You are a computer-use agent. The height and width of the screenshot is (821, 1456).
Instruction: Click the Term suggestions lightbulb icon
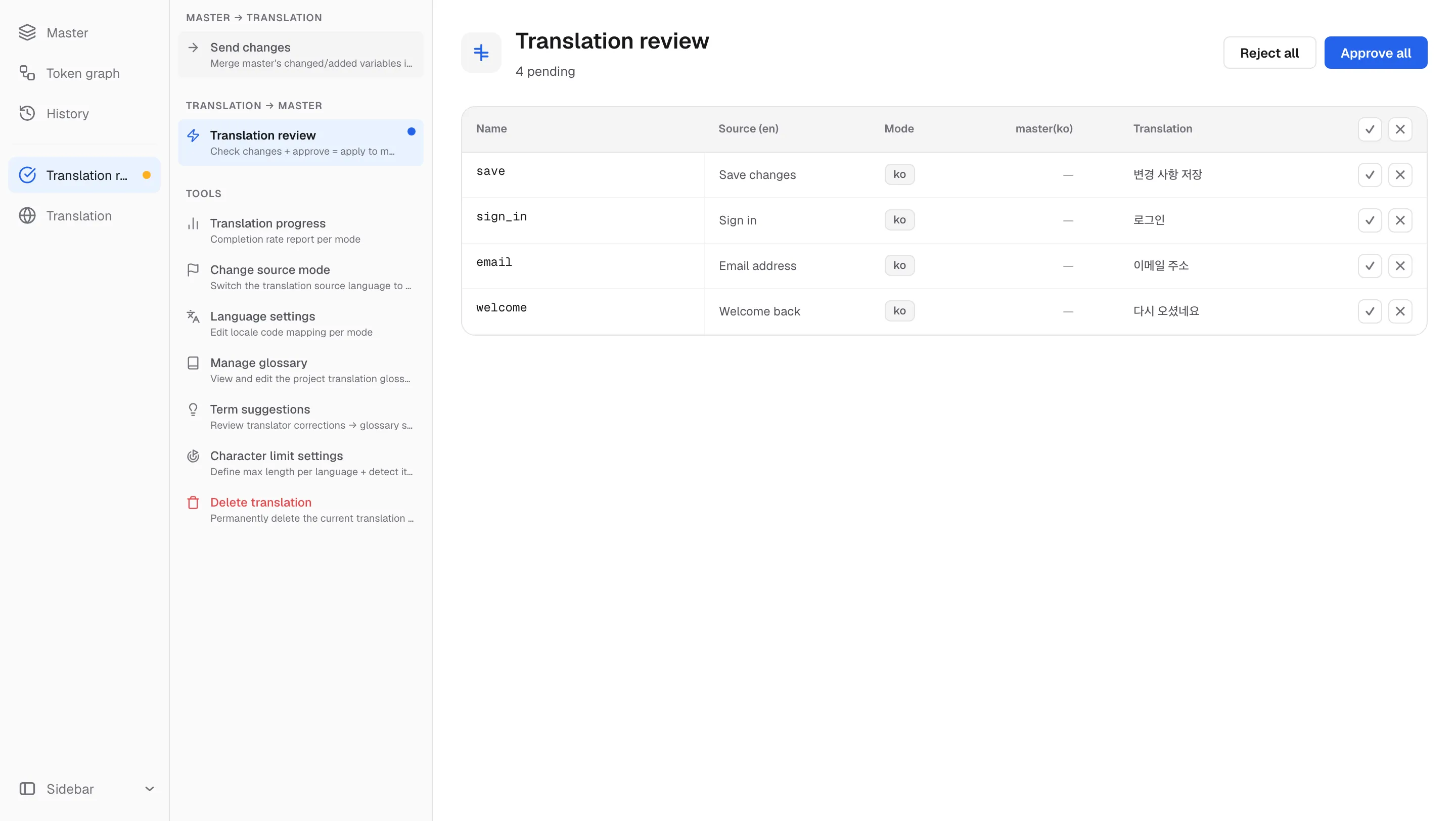(193, 409)
